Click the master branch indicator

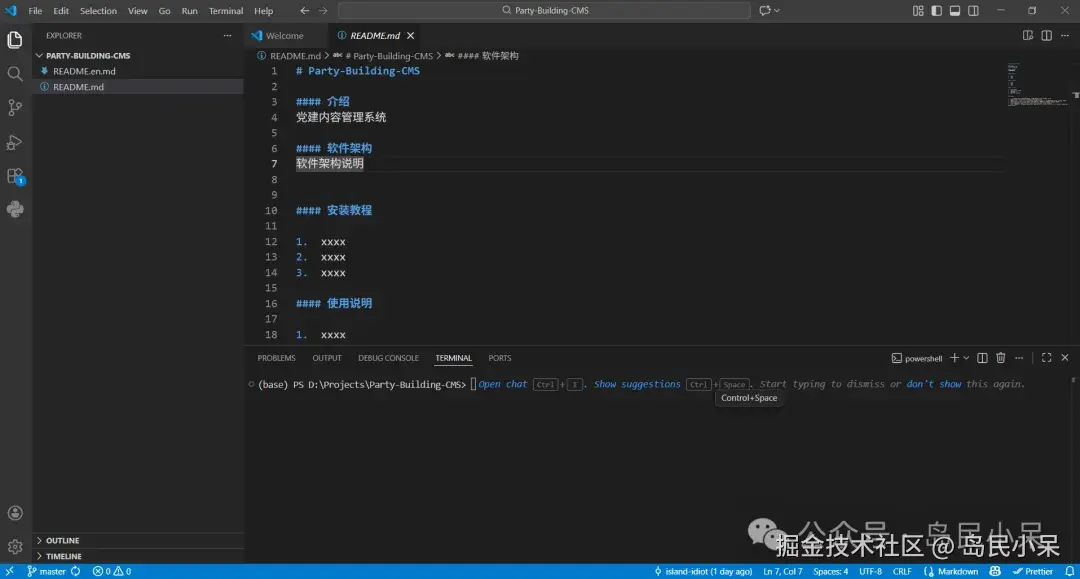tap(47, 571)
